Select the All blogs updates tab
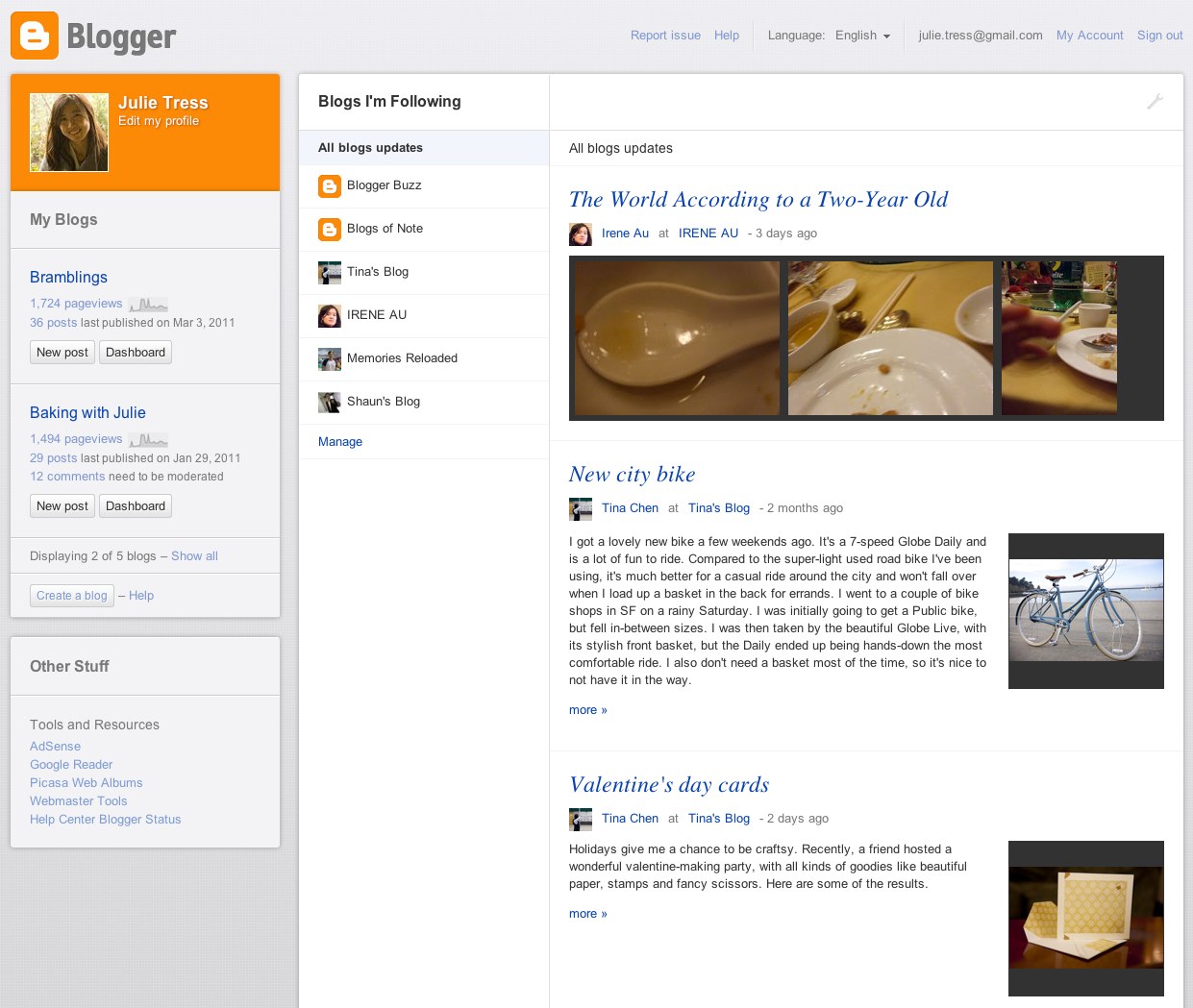Screen dimensions: 1193x1008 (x=370, y=148)
